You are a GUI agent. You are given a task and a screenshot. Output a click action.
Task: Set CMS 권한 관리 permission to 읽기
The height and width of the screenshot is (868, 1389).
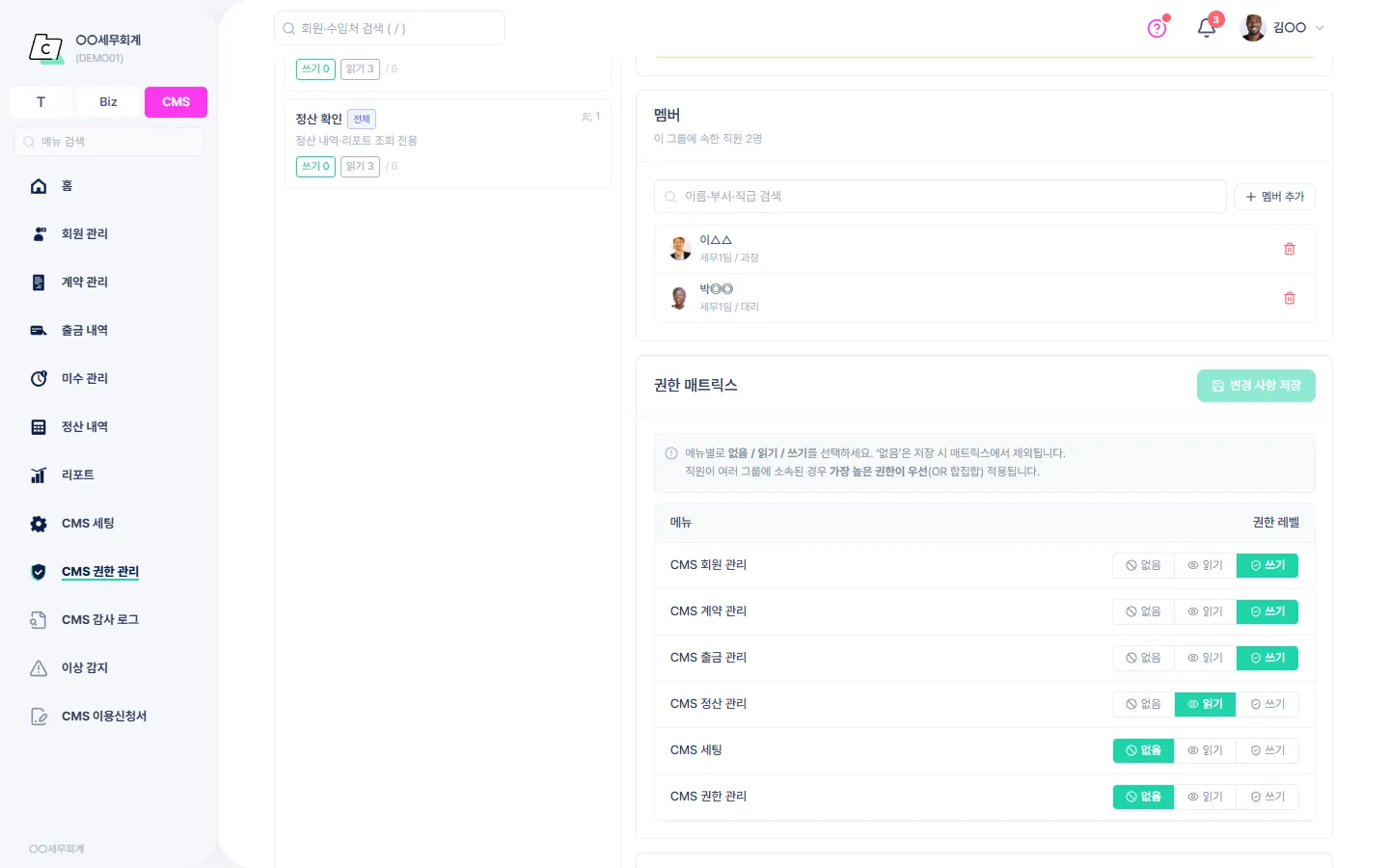(1205, 797)
